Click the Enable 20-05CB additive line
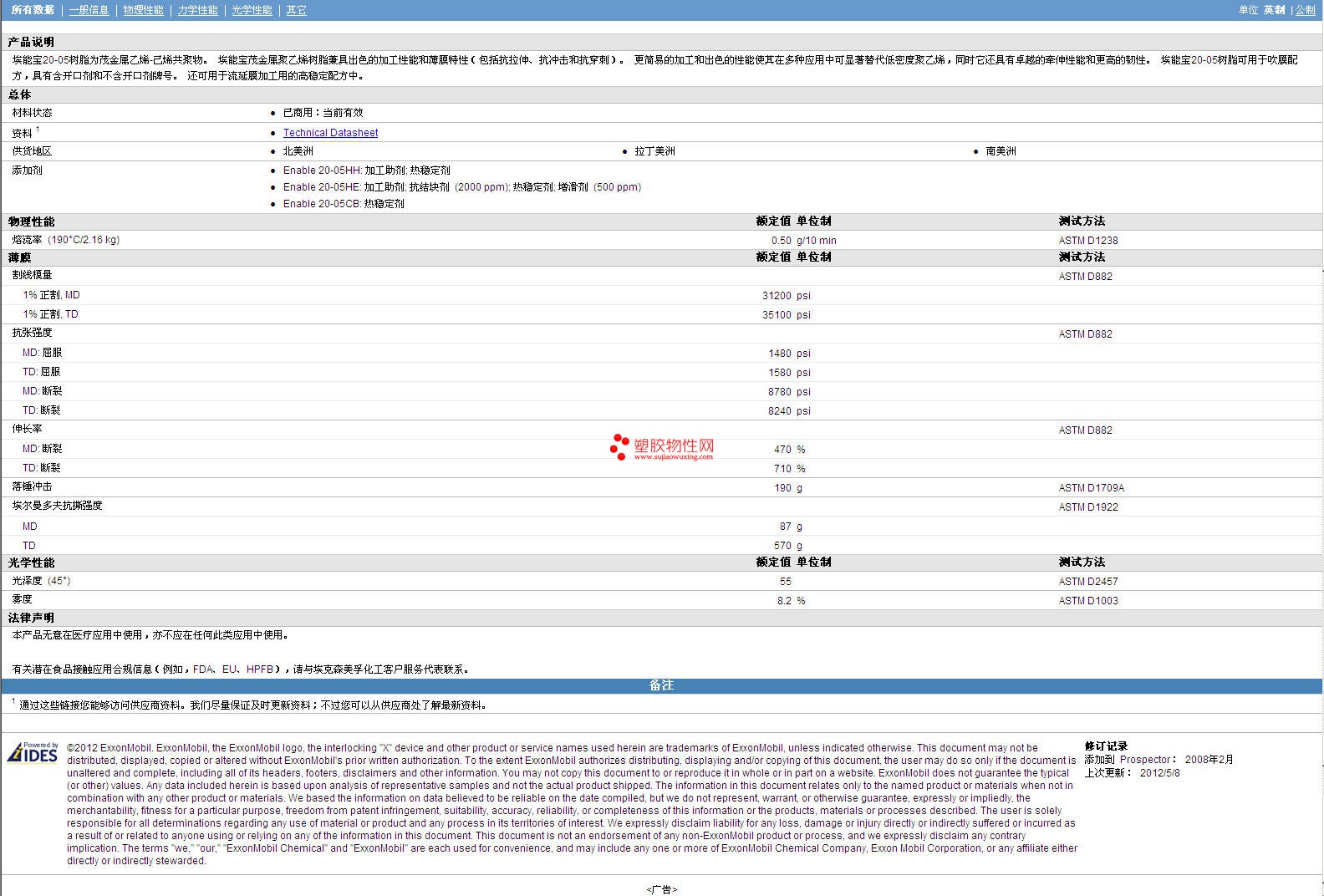 (x=344, y=204)
